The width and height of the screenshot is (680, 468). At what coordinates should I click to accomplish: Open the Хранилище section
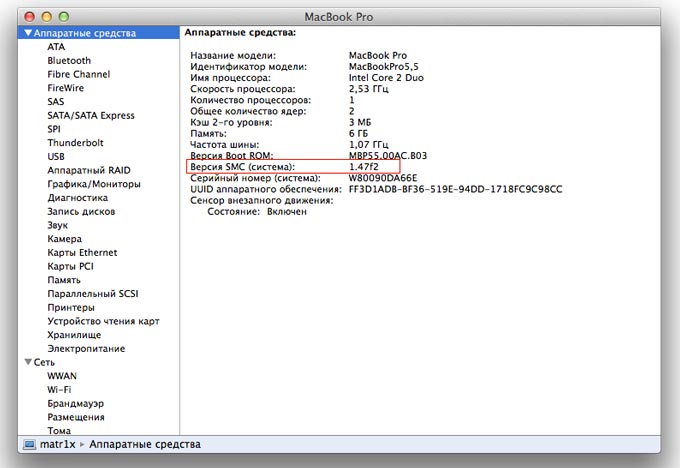coord(74,335)
